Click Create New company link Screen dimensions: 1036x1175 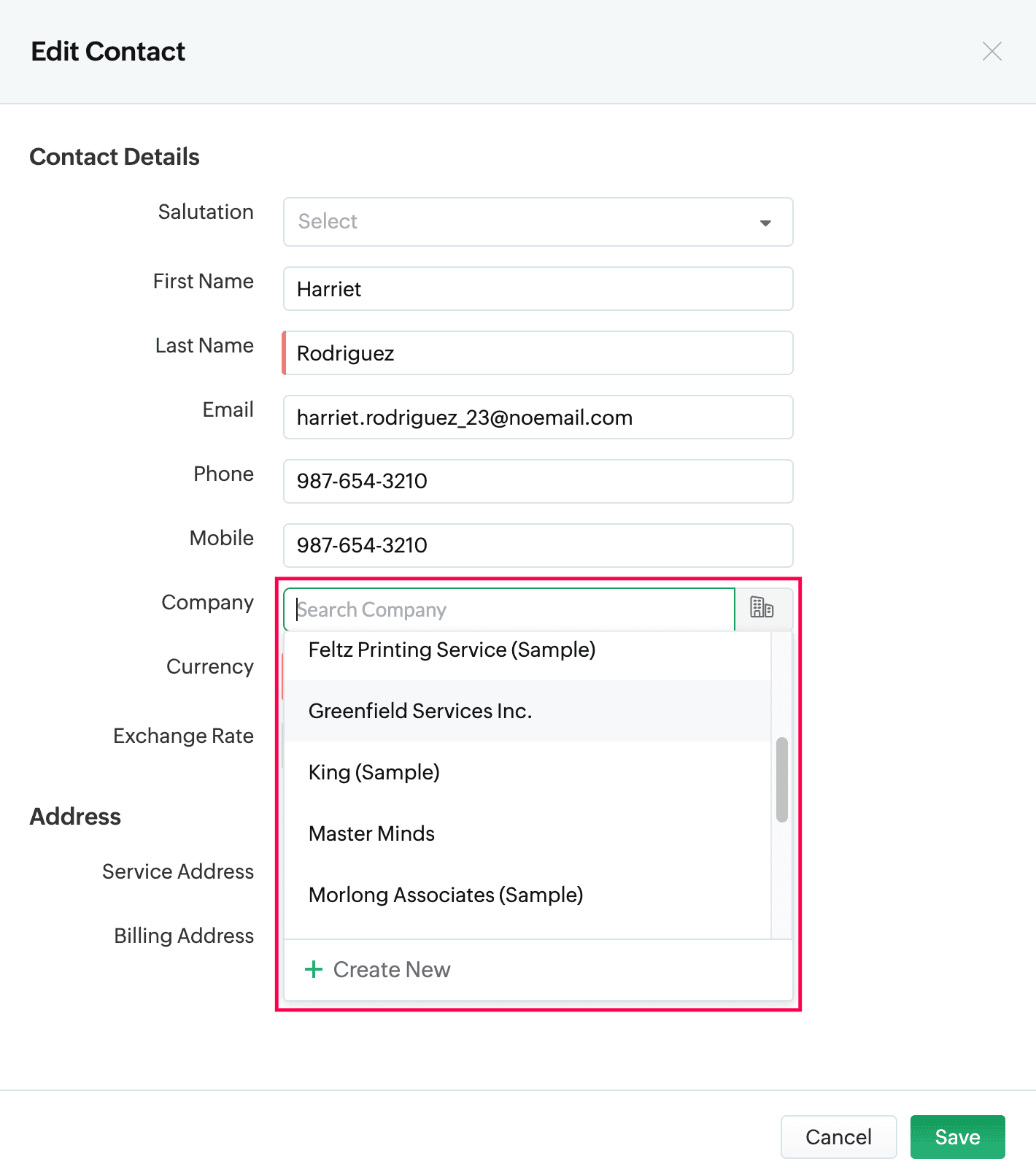click(x=392, y=969)
